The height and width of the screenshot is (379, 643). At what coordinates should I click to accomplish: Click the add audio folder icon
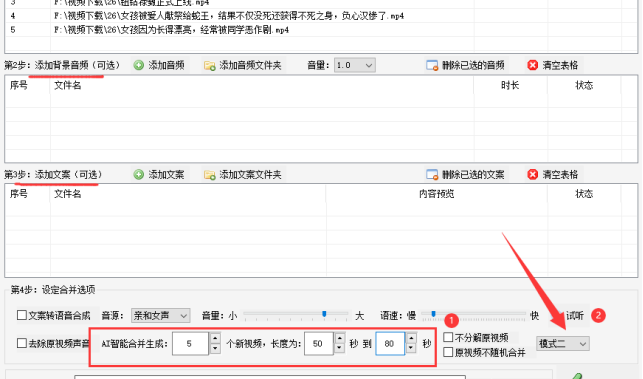pos(210,66)
